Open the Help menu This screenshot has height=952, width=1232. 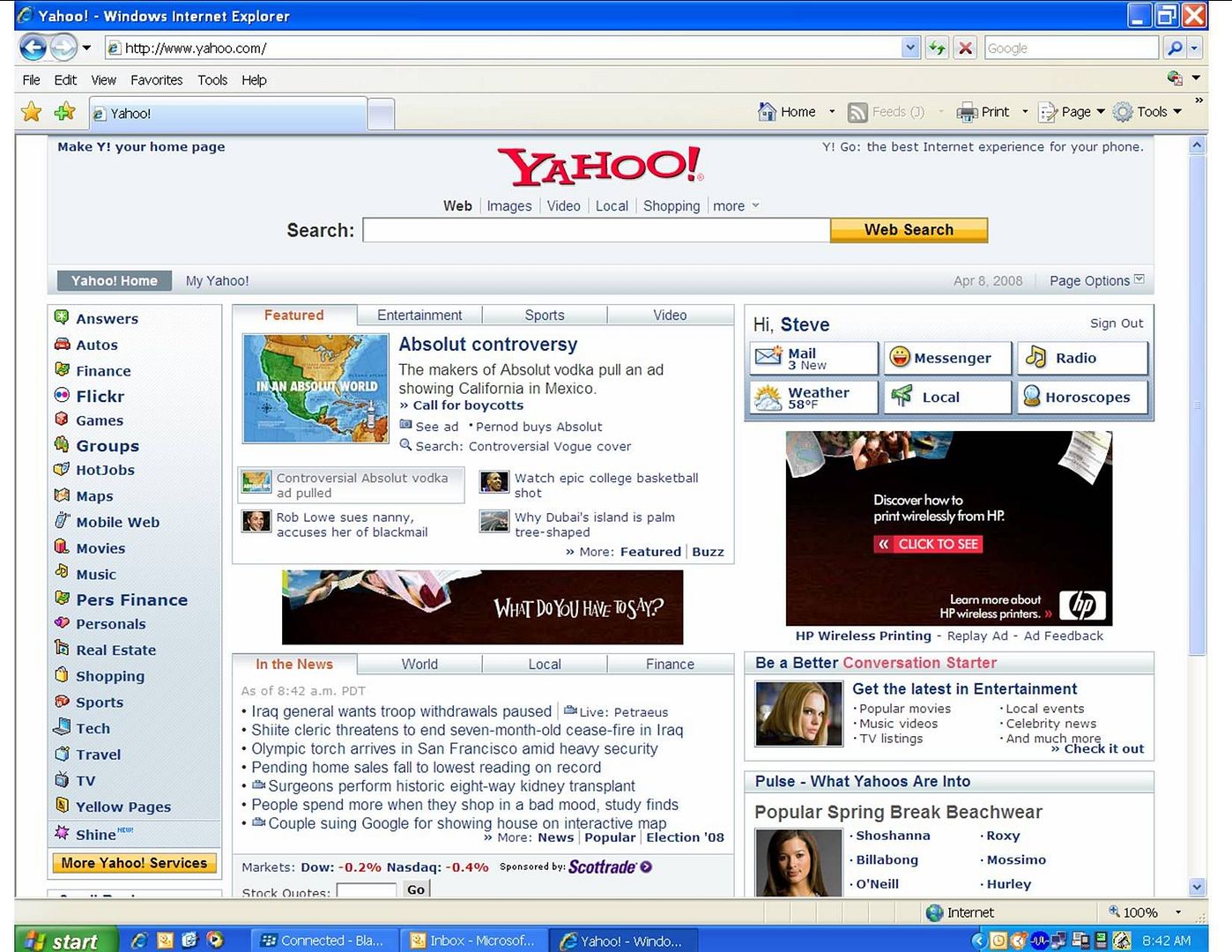coord(254,80)
